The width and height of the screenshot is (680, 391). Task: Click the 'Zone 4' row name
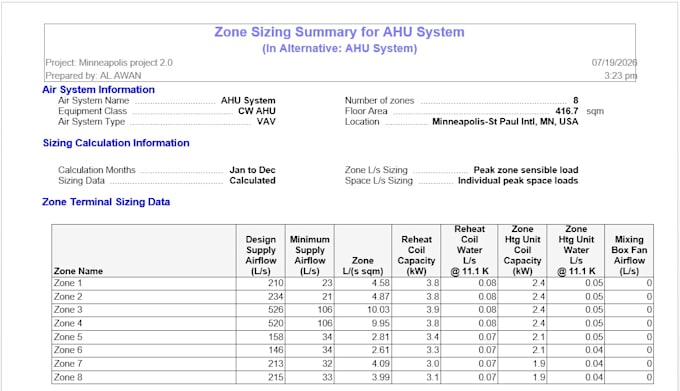coord(68,323)
